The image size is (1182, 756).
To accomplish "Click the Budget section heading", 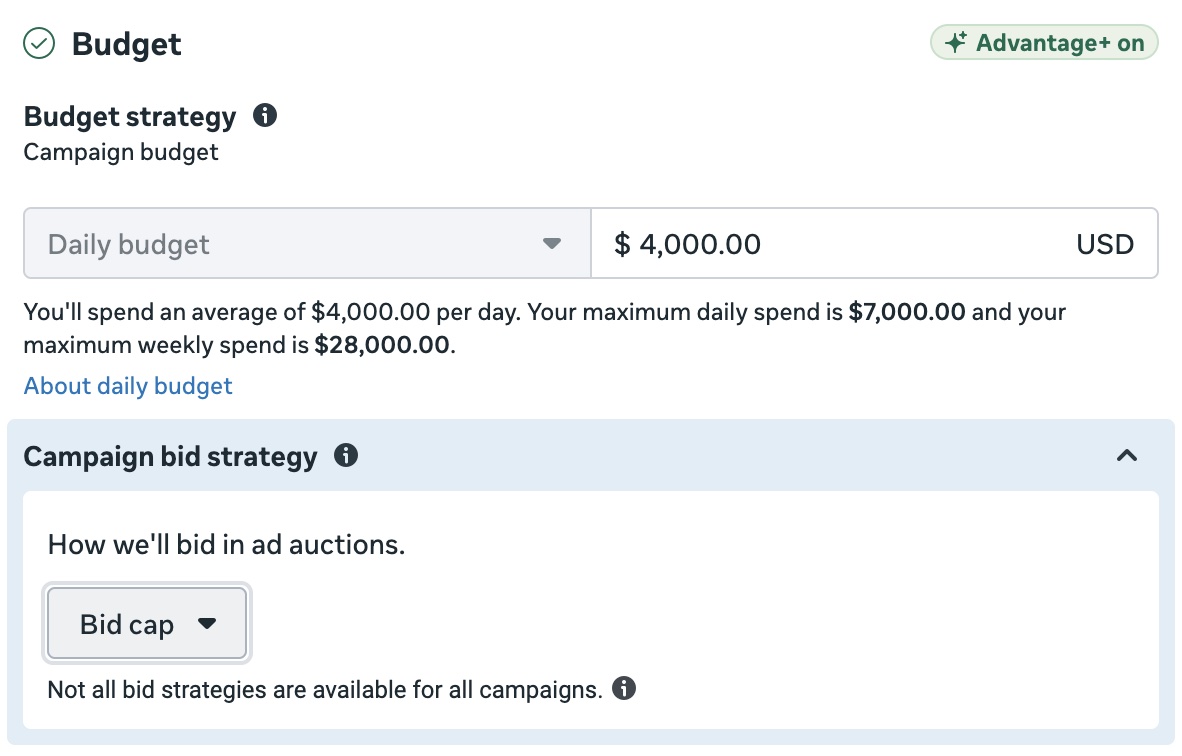I will pos(125,43).
